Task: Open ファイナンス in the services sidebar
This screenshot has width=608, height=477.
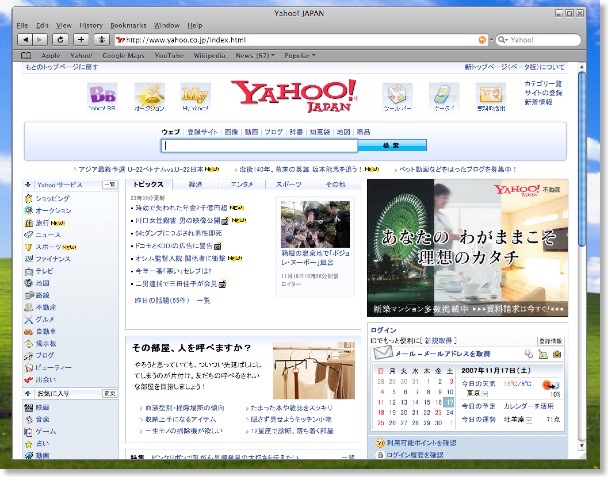Action: tap(53, 259)
